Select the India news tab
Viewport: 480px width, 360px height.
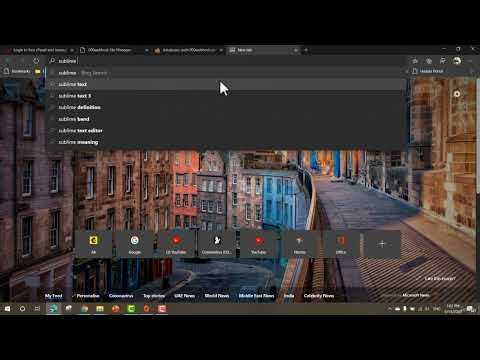click(x=289, y=296)
